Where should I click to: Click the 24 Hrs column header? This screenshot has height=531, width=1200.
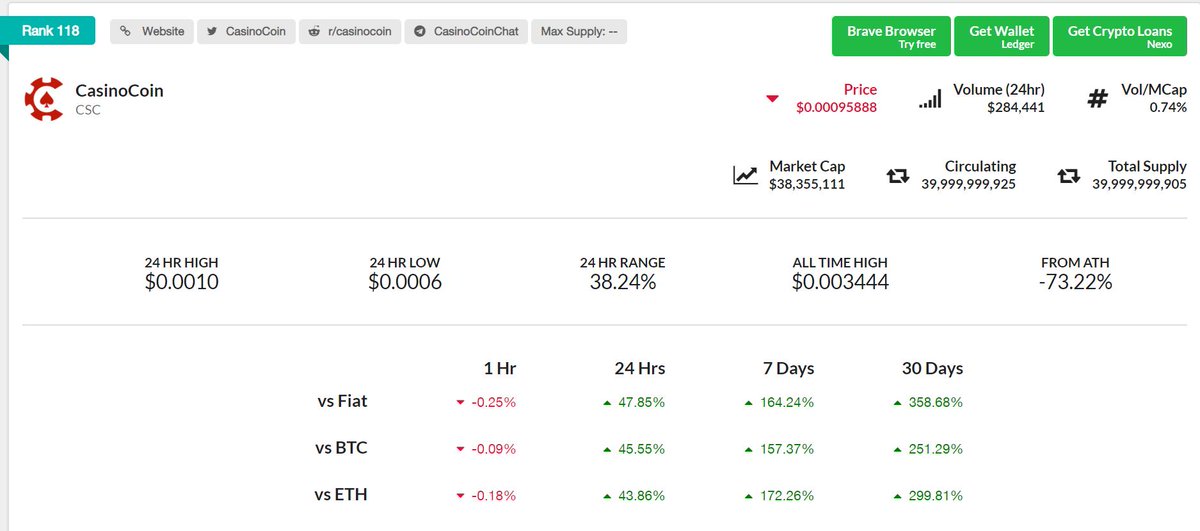[x=639, y=368]
